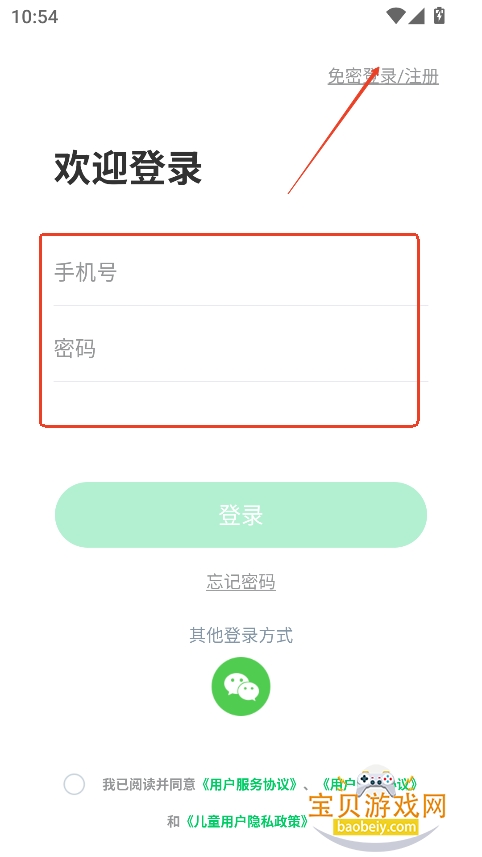Tap the 欢迎登录 heading
The height and width of the screenshot is (857, 482).
tap(128, 167)
